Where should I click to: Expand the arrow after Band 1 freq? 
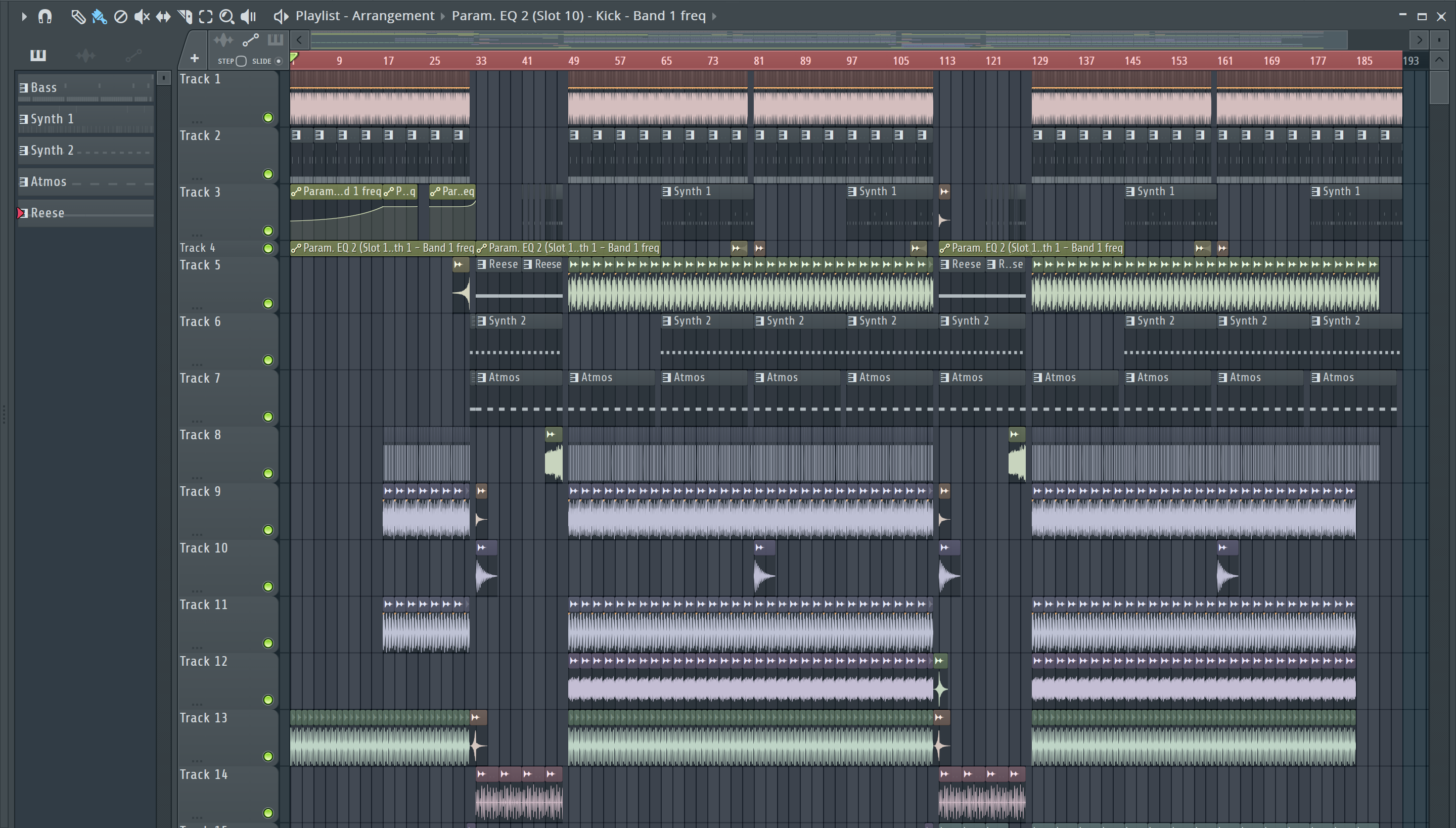click(714, 16)
